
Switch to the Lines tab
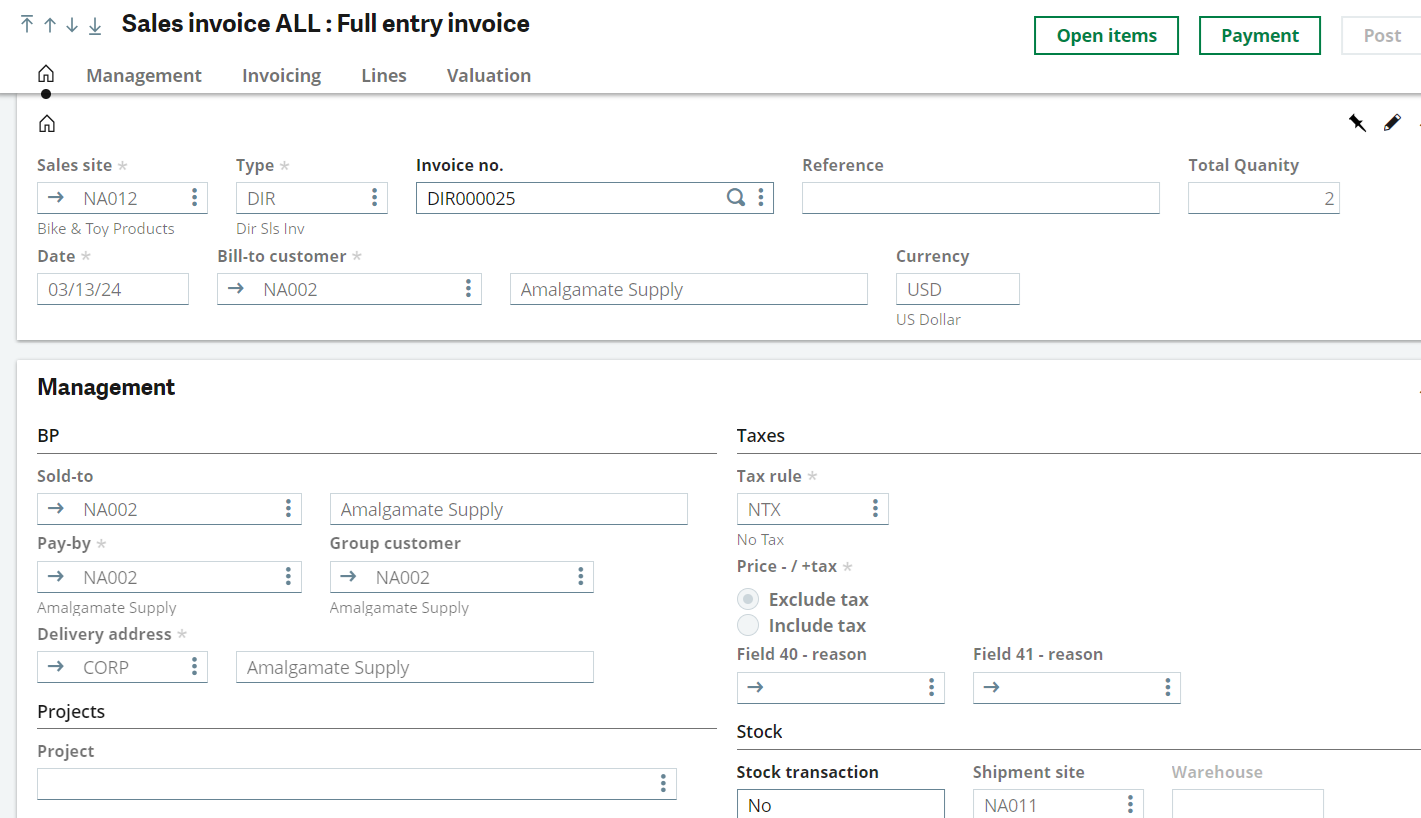(384, 76)
